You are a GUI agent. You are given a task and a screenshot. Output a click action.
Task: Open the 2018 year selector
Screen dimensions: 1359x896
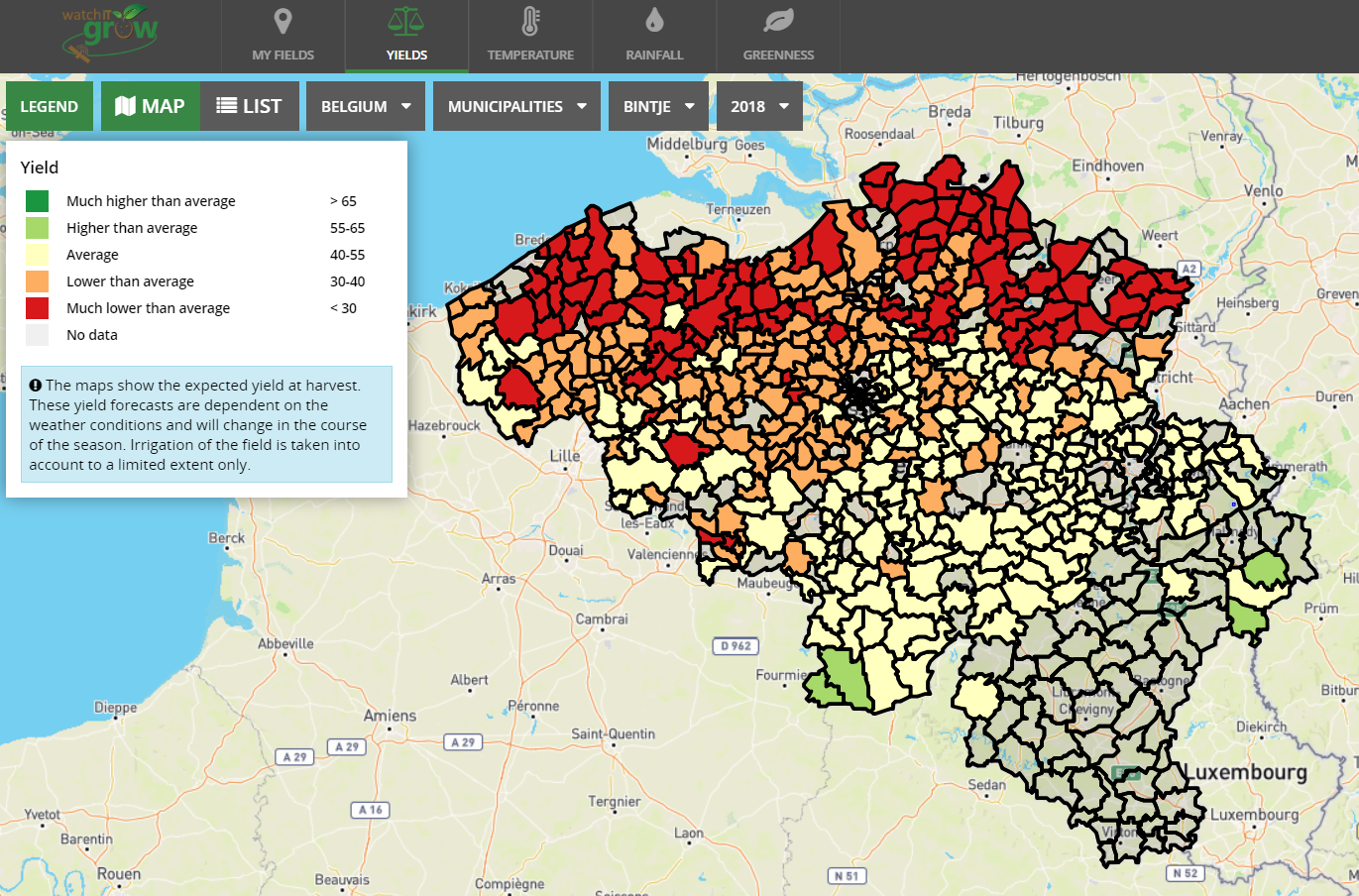(759, 104)
